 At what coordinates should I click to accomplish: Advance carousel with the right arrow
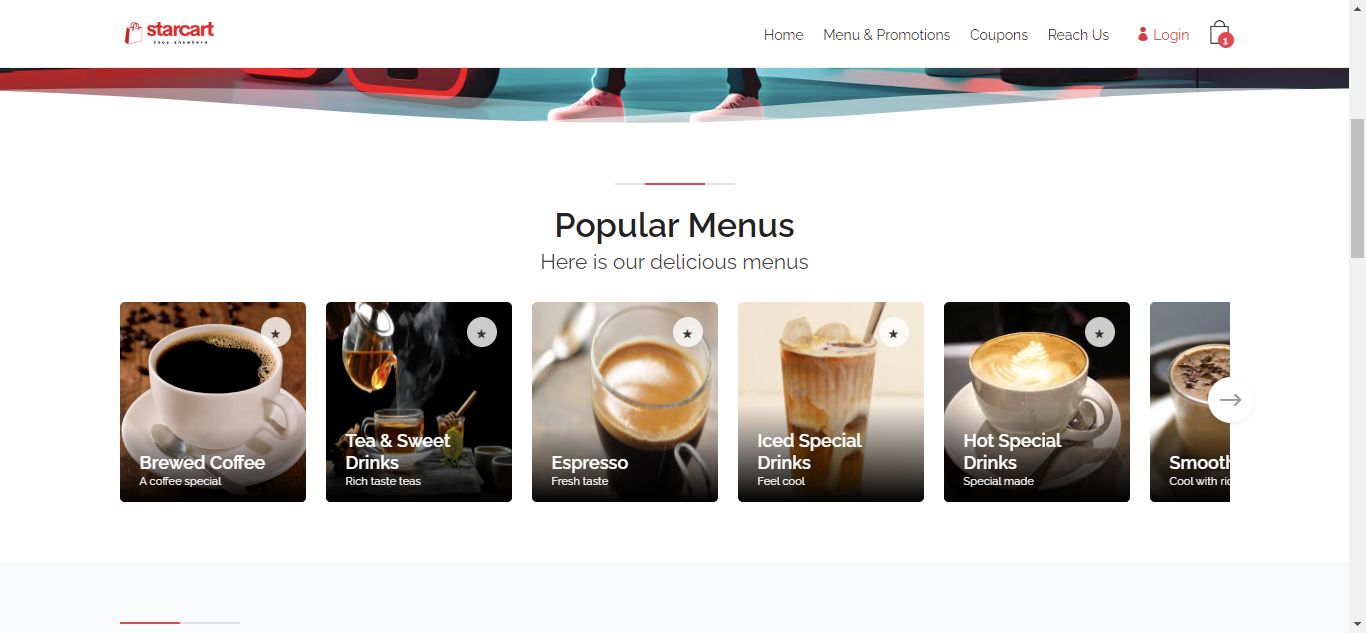(1231, 400)
